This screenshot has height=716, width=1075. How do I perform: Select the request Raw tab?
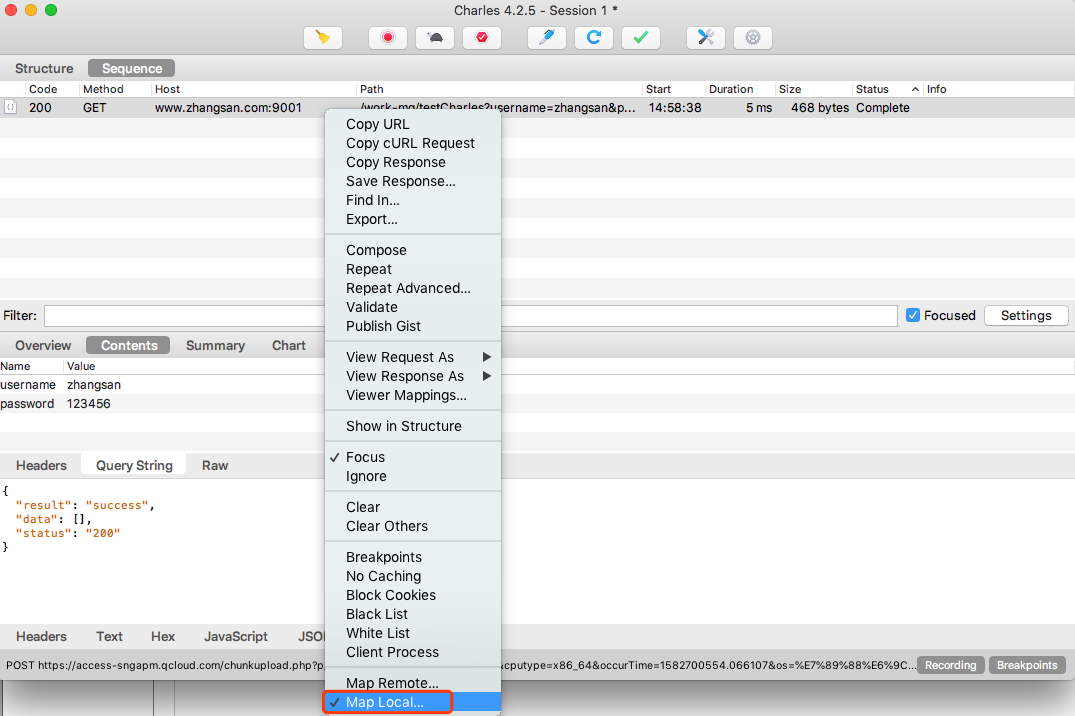[x=215, y=466]
